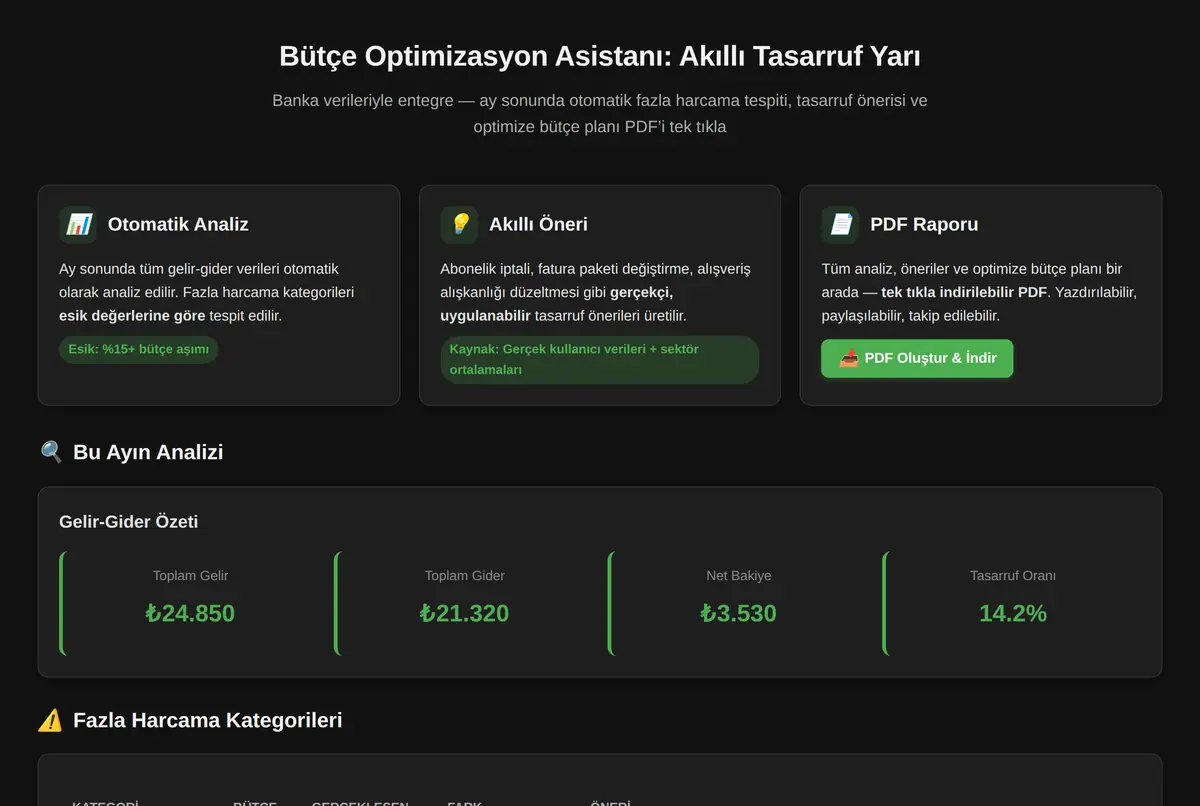Click the Otomatik Analiz card heading
1200x806 pixels.
point(178,225)
